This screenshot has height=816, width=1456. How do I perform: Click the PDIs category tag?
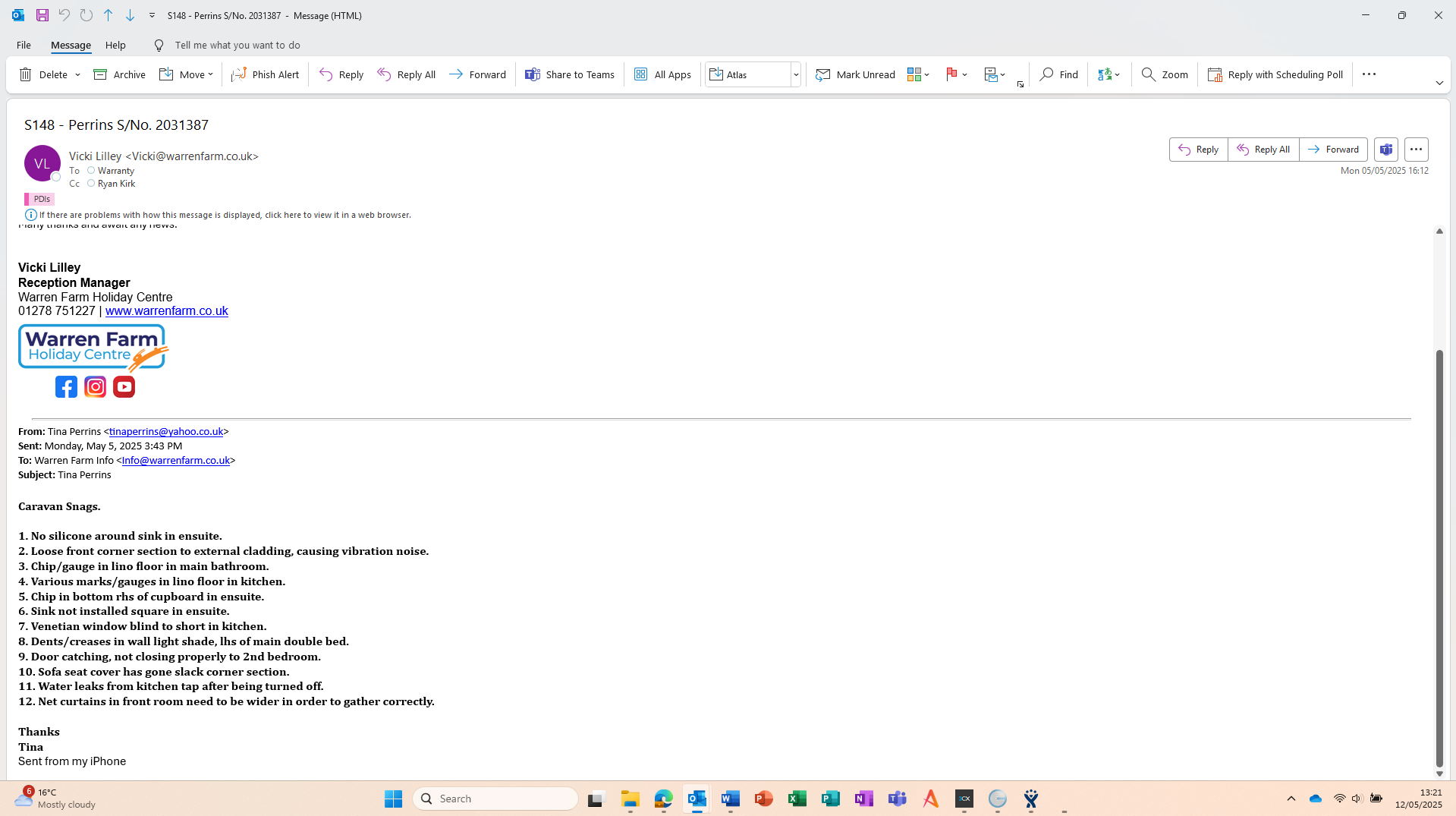pyautogui.click(x=39, y=199)
